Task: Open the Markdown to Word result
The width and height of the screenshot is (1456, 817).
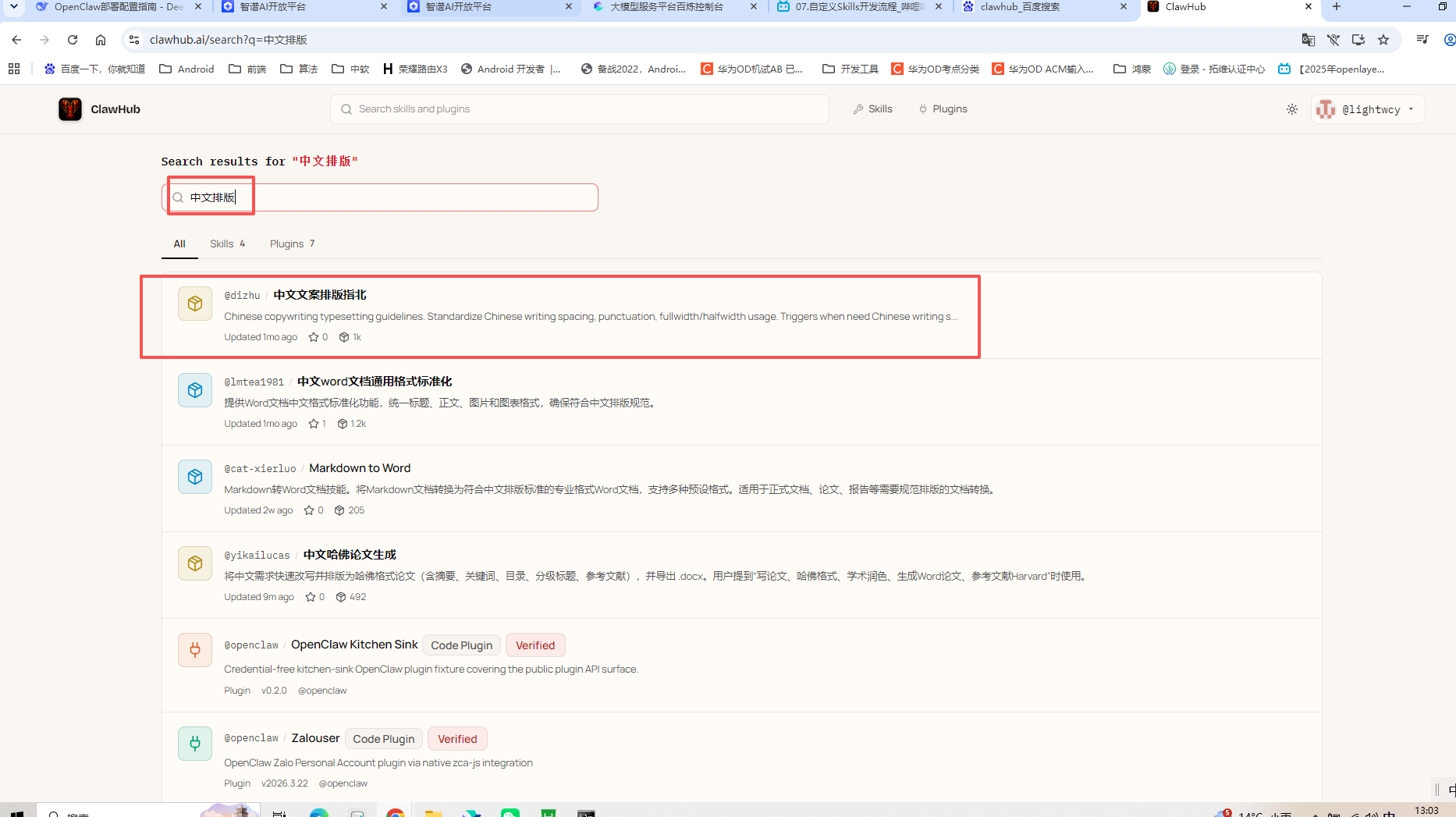Action: (360, 468)
